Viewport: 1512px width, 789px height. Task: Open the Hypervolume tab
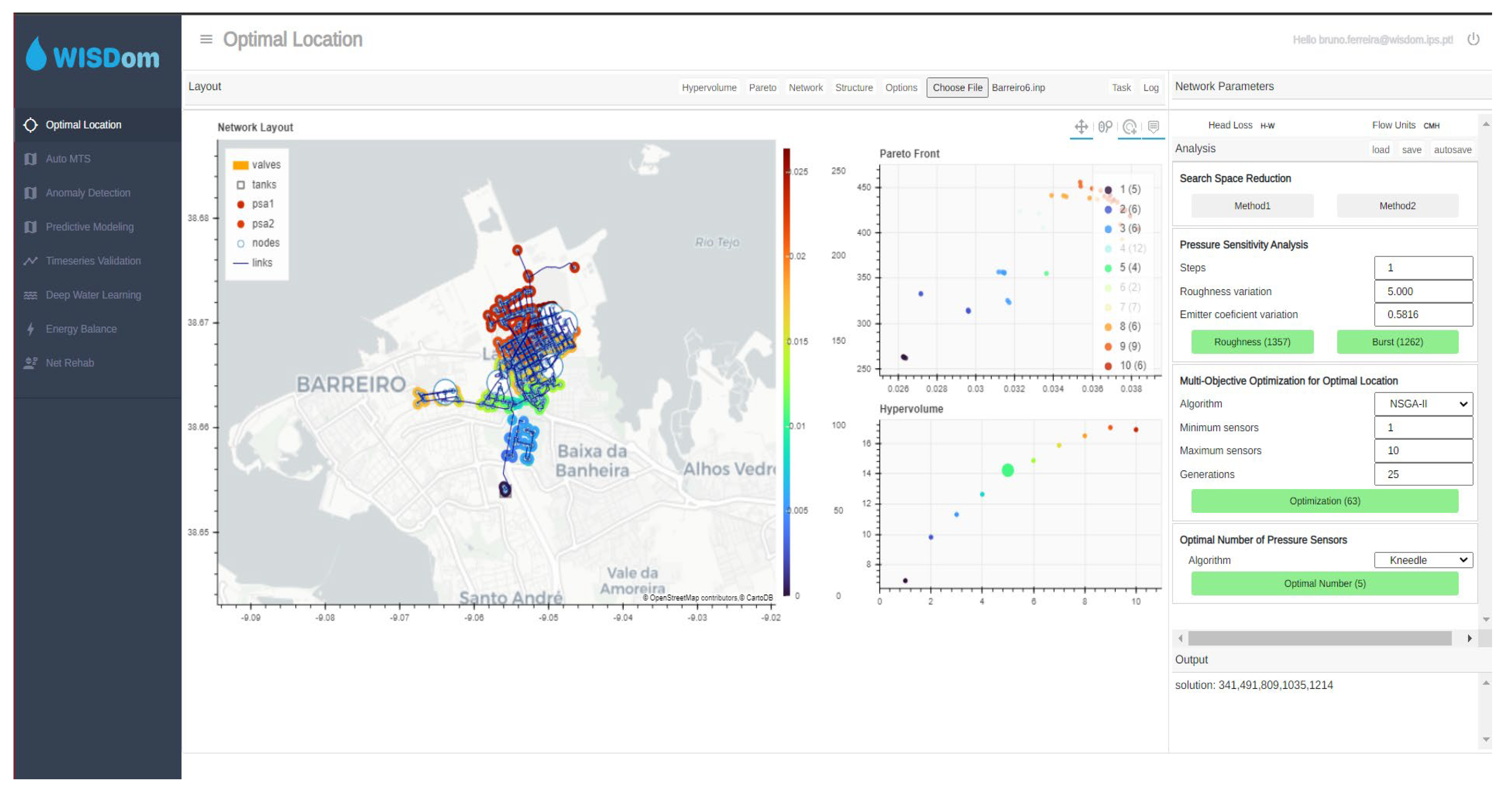[x=708, y=88]
